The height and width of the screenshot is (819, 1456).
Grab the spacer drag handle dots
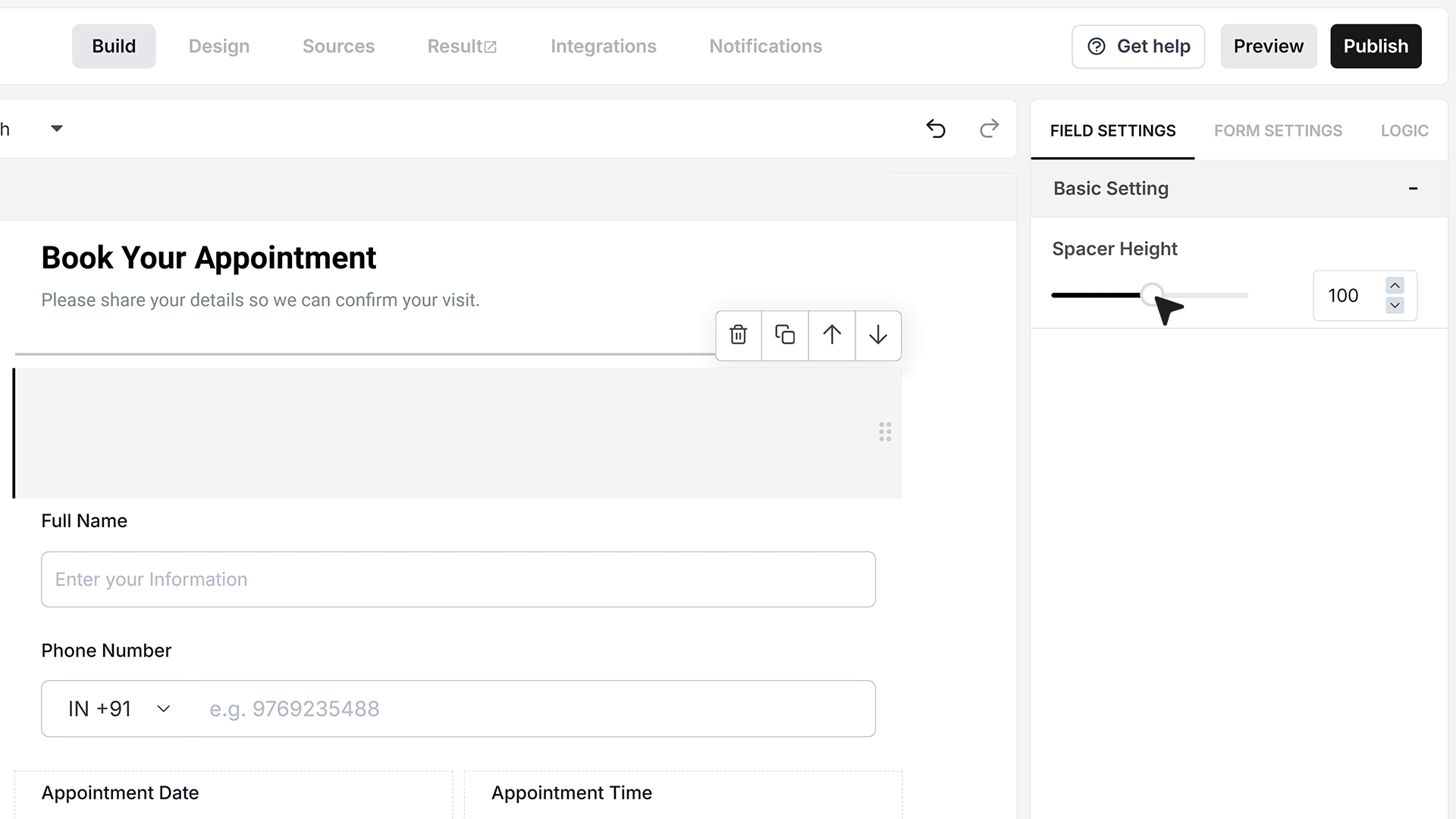click(885, 432)
